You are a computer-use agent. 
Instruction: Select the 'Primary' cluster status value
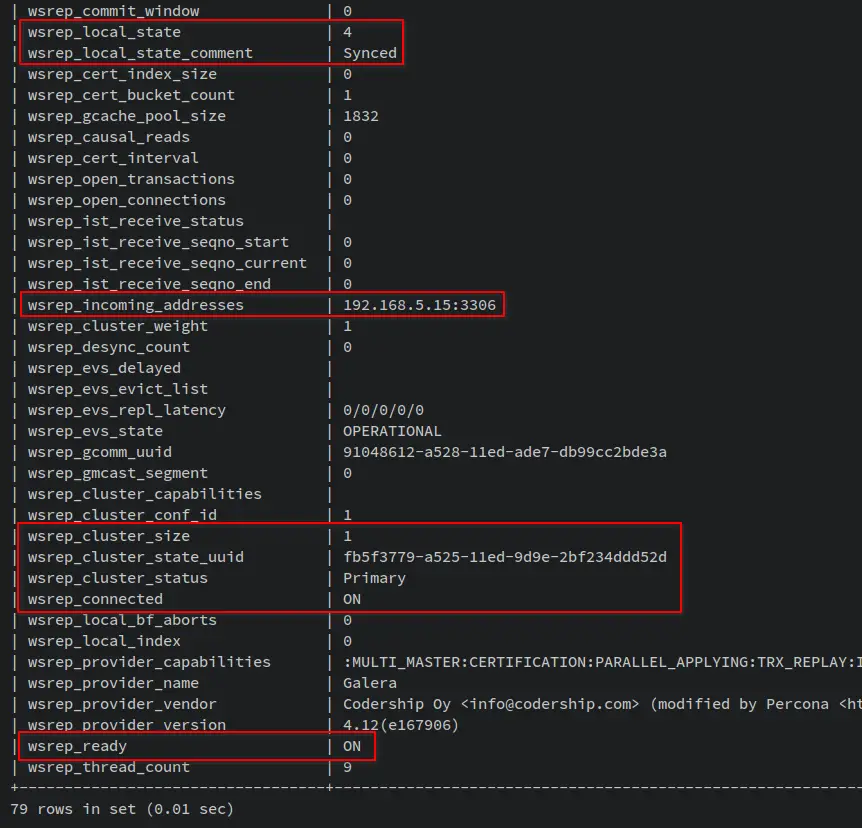tap(374, 578)
